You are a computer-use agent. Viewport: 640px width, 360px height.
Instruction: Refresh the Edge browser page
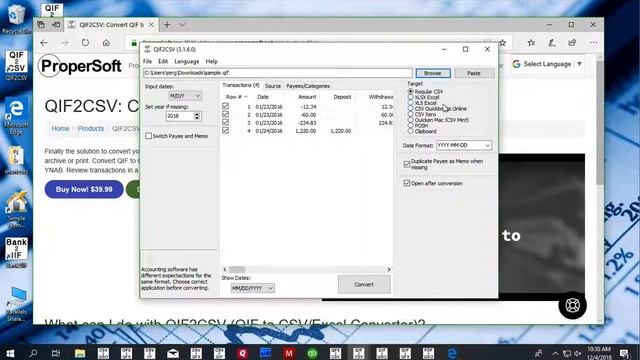pos(85,42)
